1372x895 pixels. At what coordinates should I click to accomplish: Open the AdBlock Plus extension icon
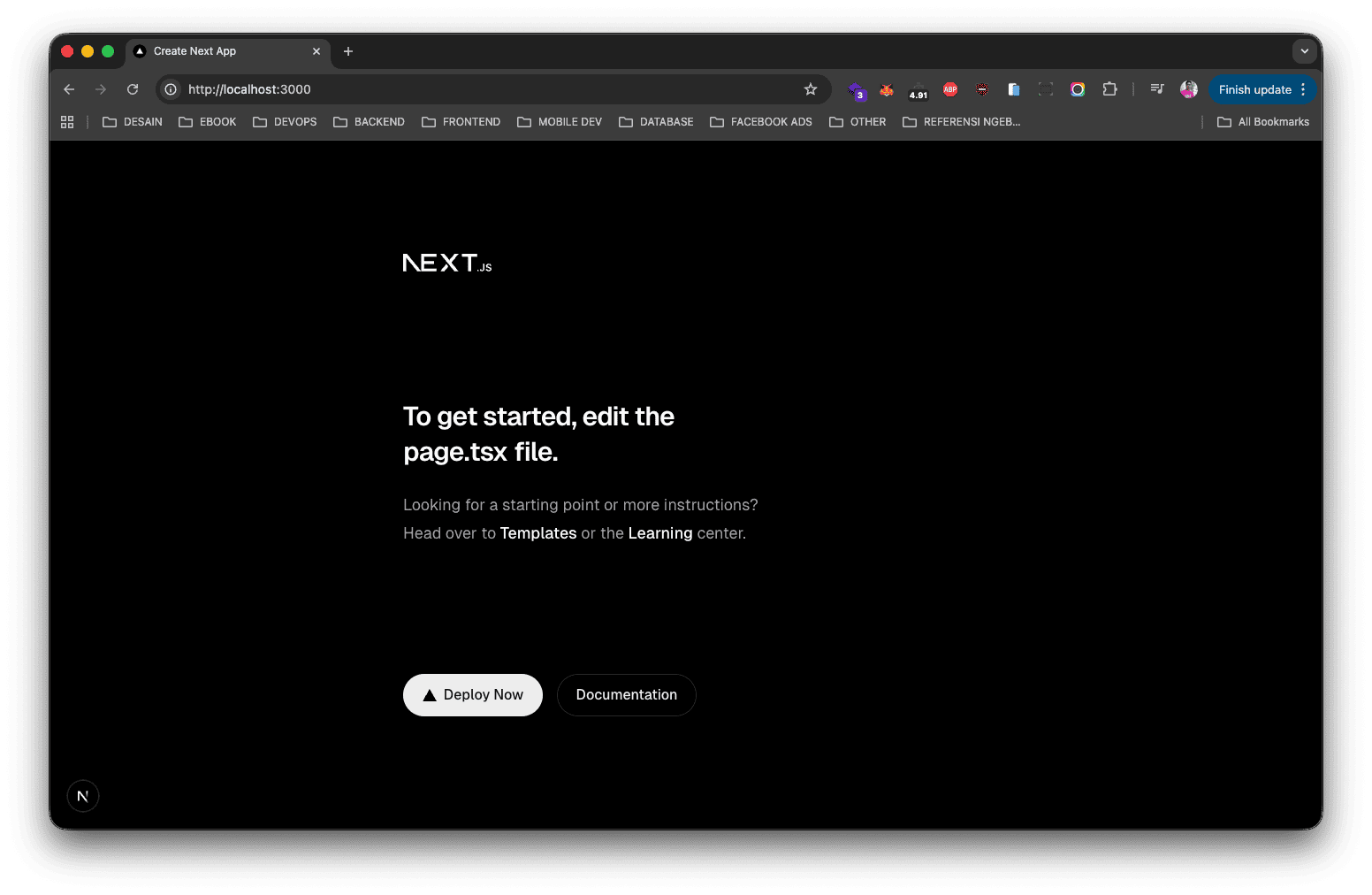point(949,89)
